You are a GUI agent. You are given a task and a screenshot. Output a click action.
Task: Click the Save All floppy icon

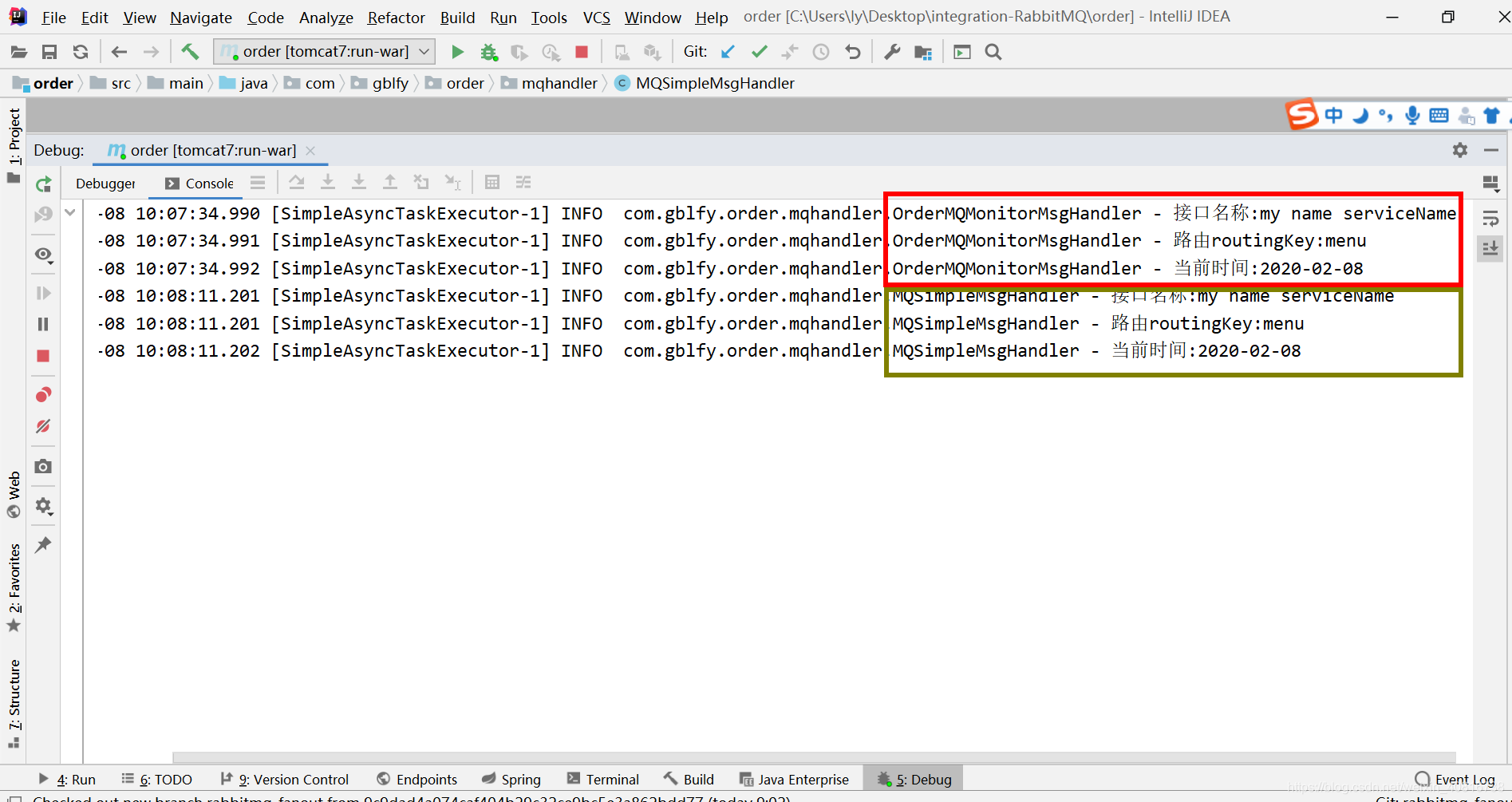point(49,52)
